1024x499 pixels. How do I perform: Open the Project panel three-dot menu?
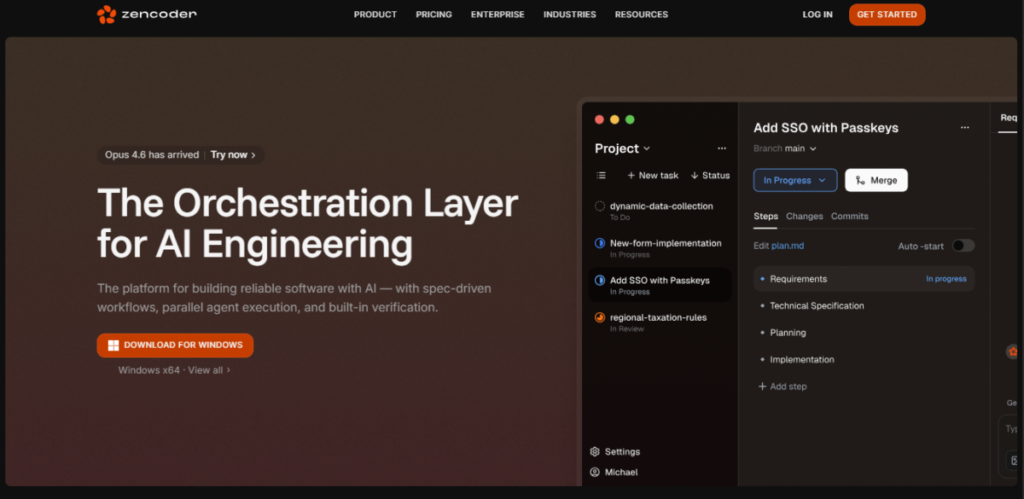point(722,148)
